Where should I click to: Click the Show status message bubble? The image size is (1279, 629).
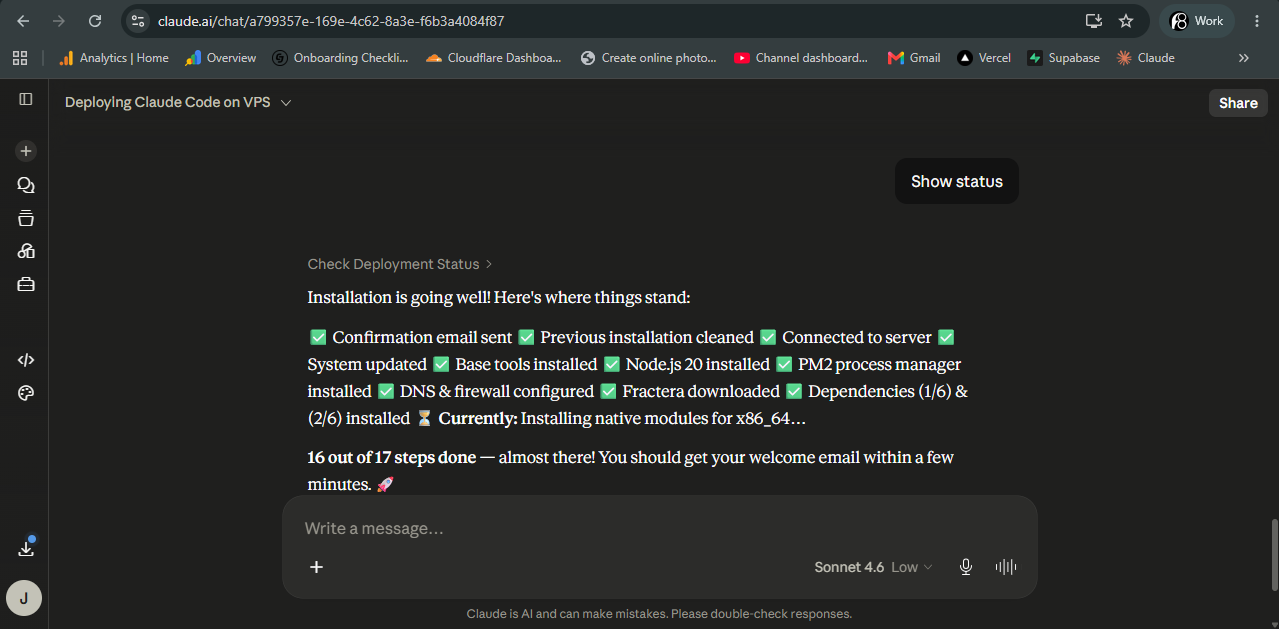956,181
